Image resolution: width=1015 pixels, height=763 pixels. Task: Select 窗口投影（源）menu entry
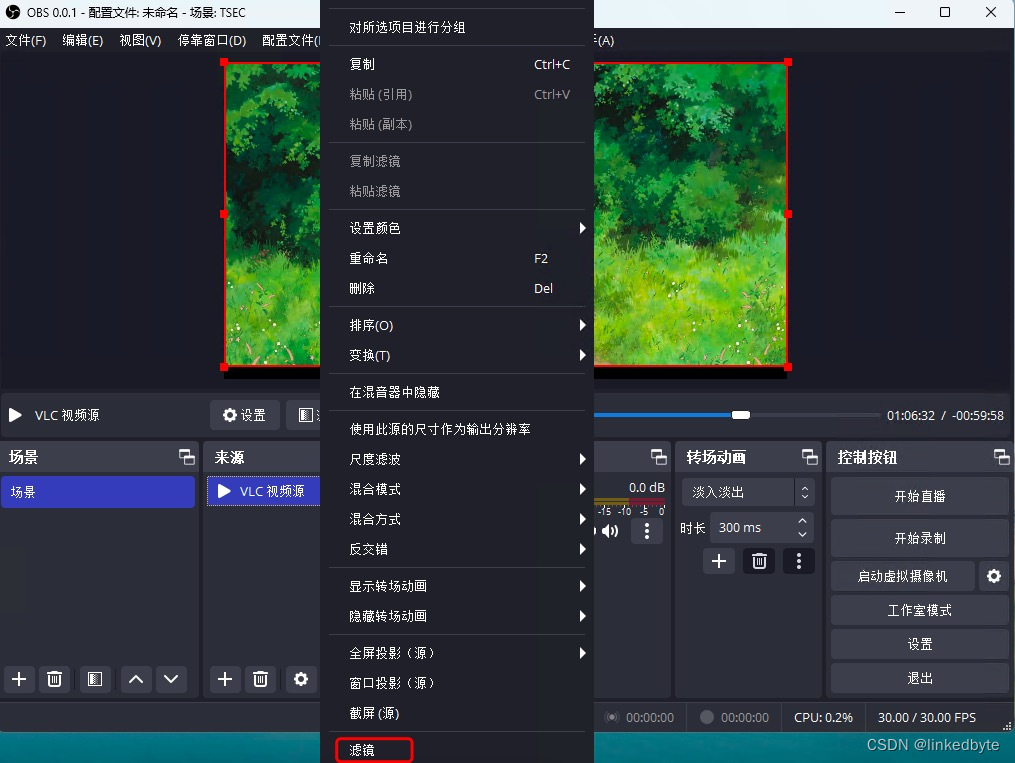457,683
